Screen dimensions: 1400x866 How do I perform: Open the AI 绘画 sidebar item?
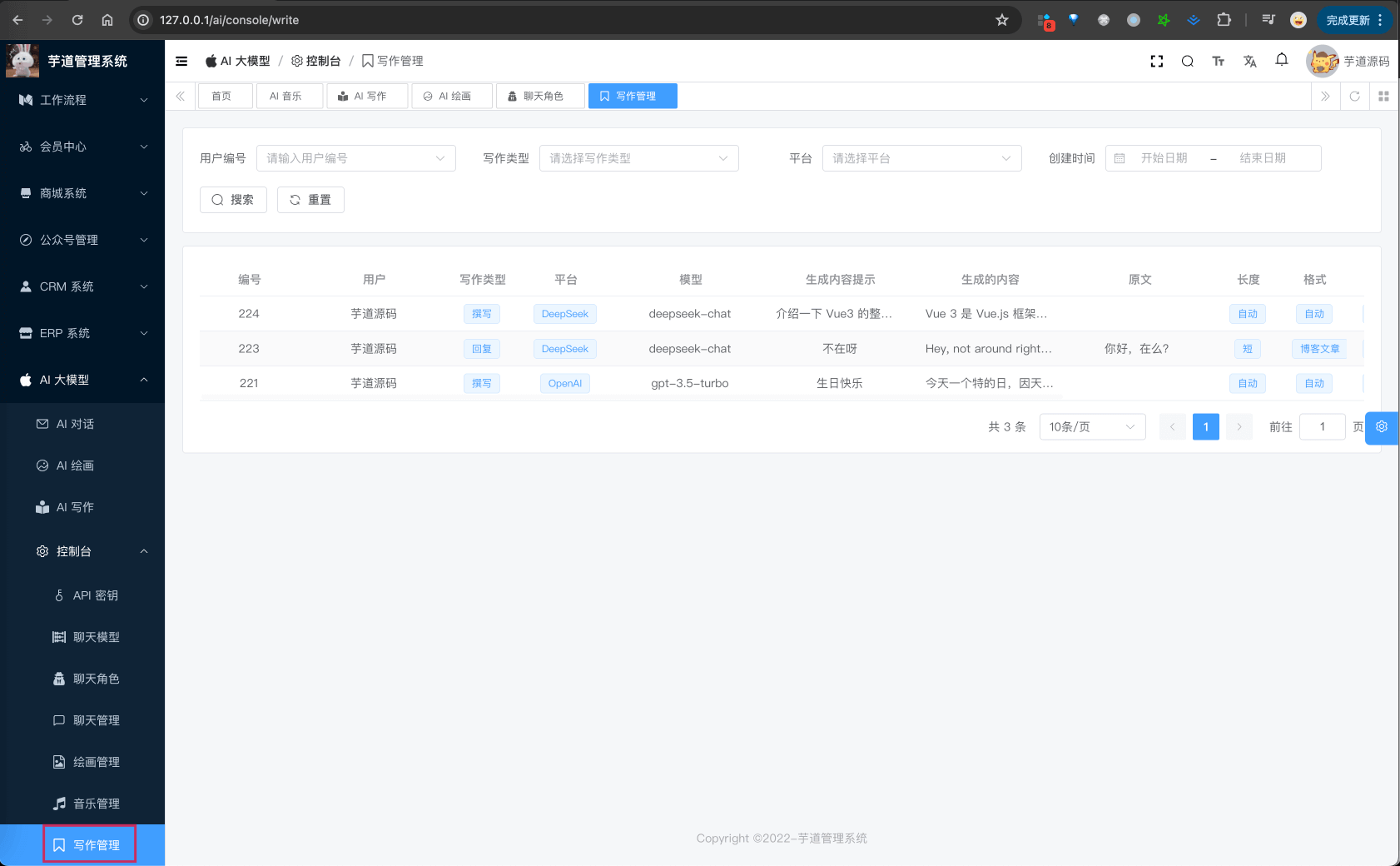point(74,465)
